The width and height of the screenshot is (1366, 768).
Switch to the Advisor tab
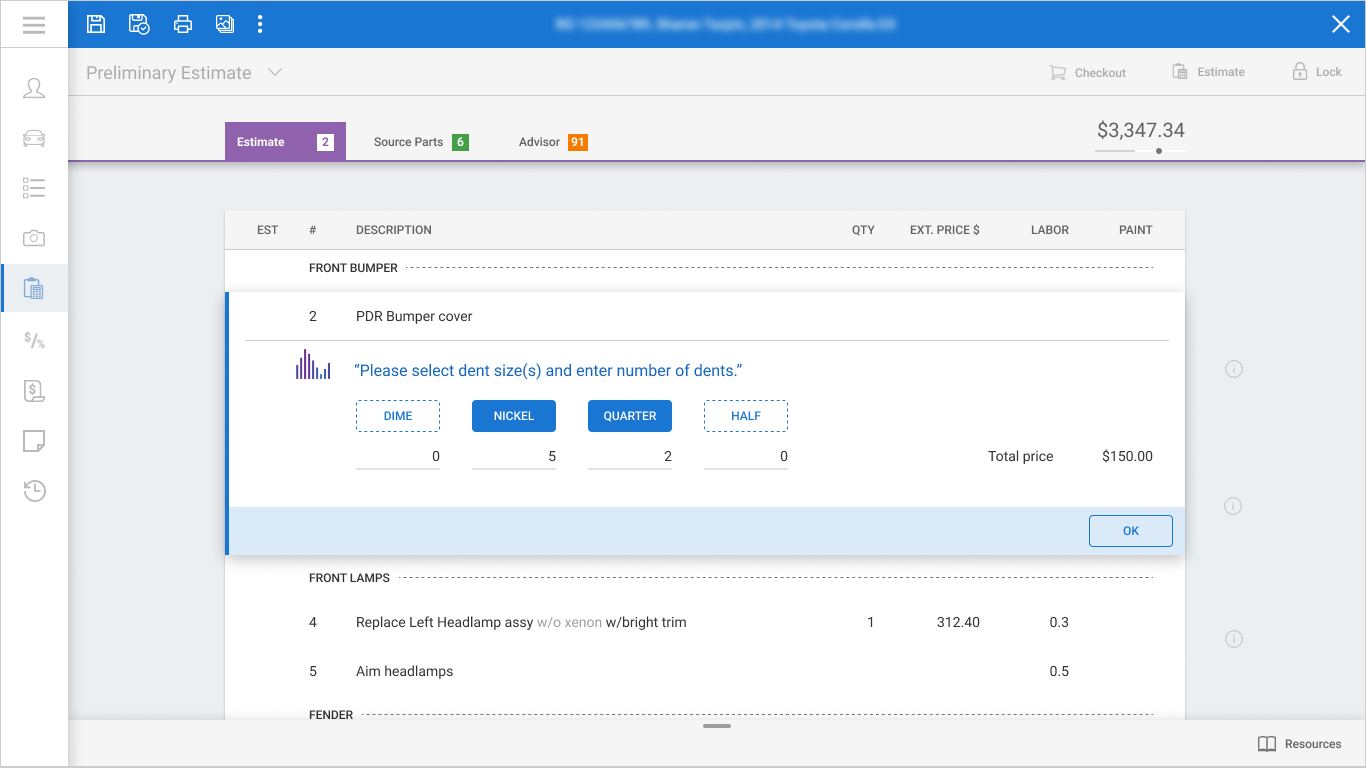point(552,142)
